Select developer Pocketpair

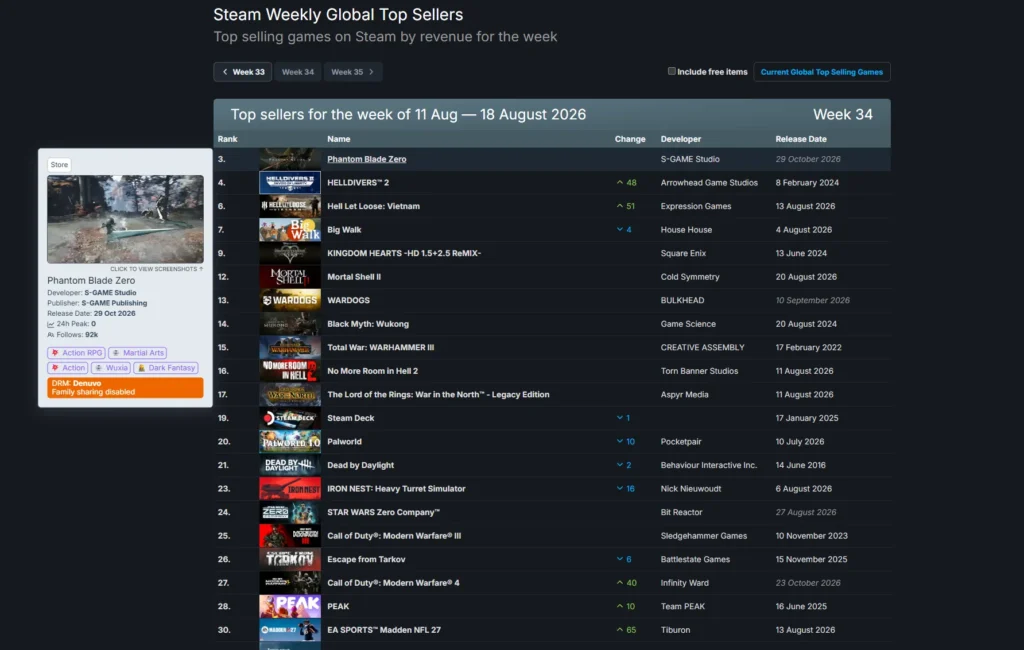[681, 441]
